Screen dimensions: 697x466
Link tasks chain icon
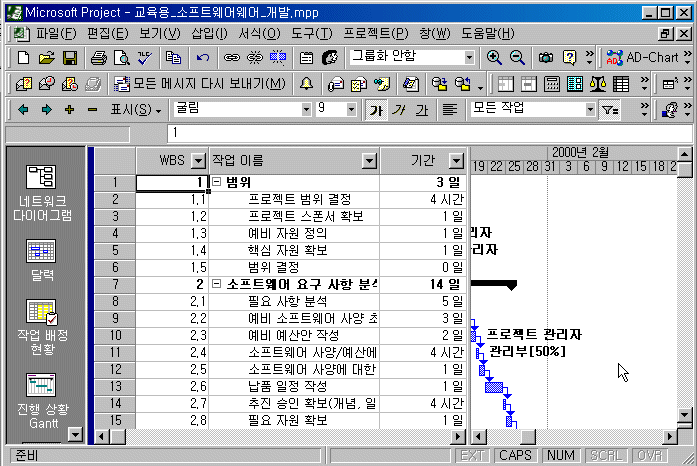(x=232, y=58)
